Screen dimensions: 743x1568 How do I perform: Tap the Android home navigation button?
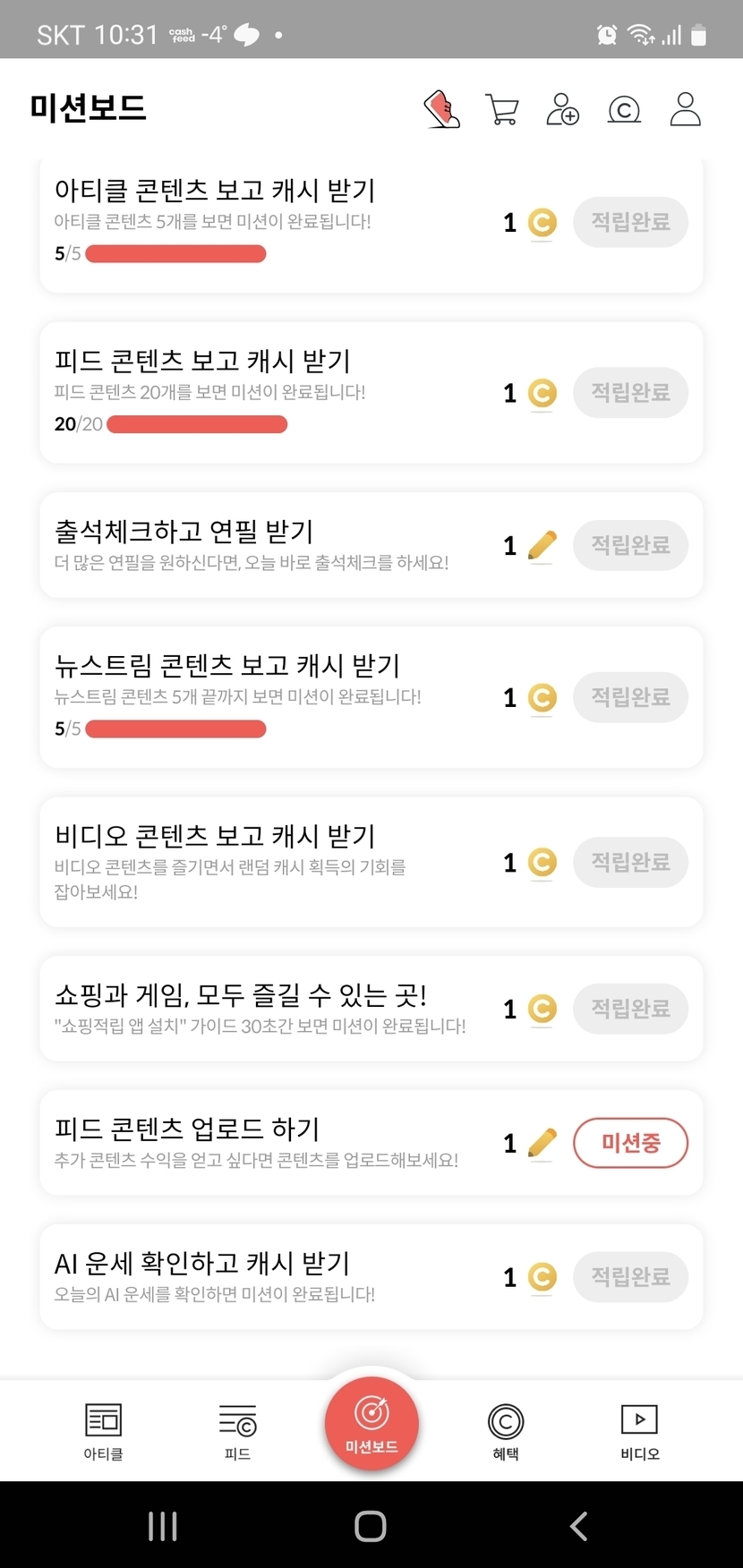click(371, 1526)
